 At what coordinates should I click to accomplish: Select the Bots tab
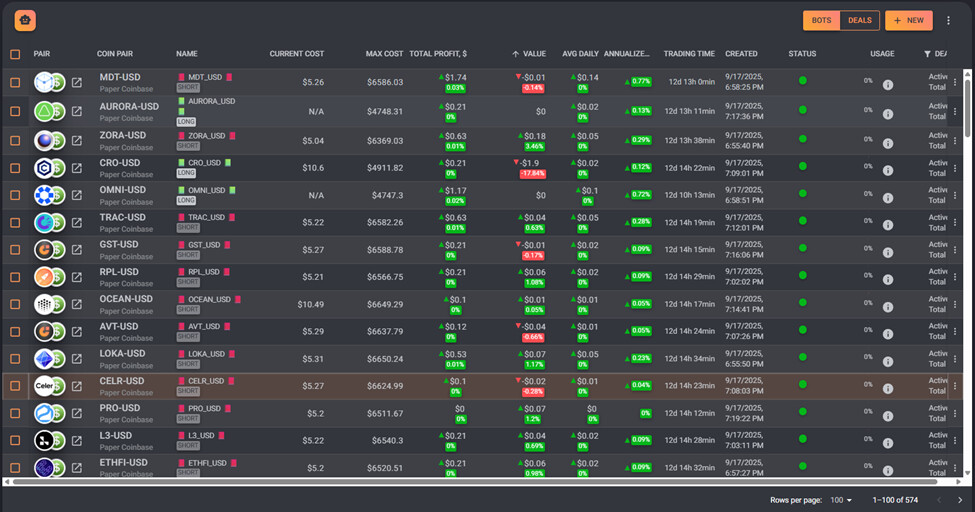[821, 20]
